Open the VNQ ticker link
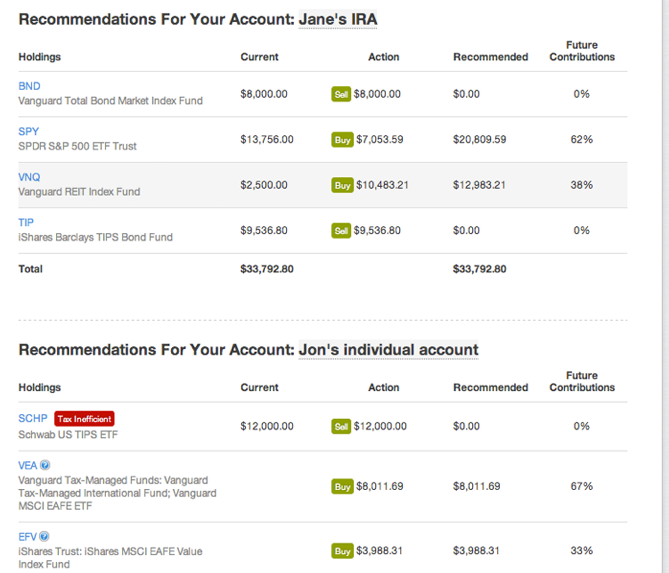 click(29, 177)
